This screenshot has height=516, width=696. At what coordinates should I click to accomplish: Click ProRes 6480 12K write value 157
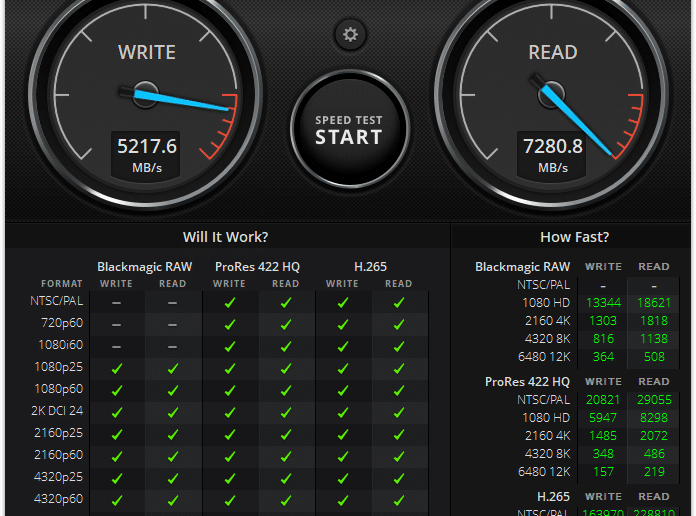(603, 472)
